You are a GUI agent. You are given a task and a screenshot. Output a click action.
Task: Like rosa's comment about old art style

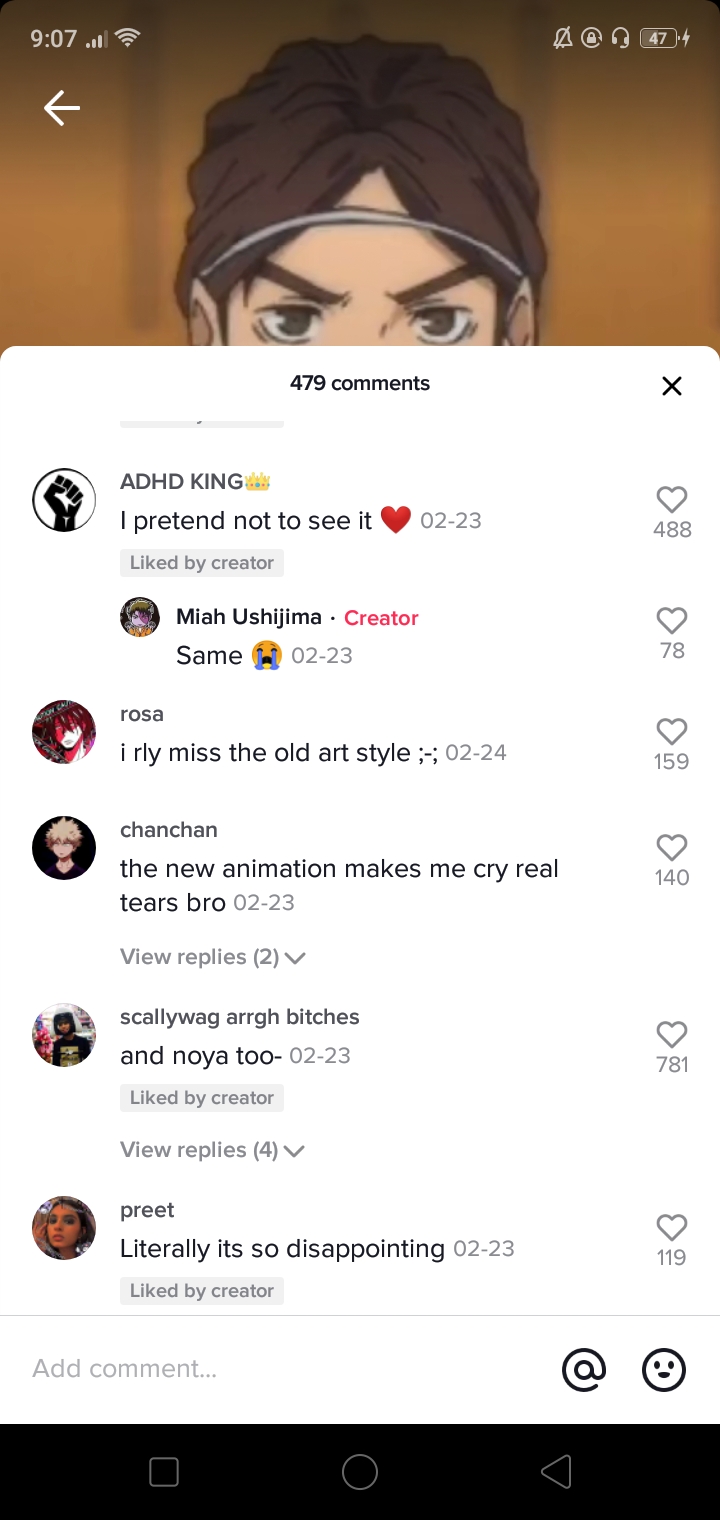coord(672,732)
